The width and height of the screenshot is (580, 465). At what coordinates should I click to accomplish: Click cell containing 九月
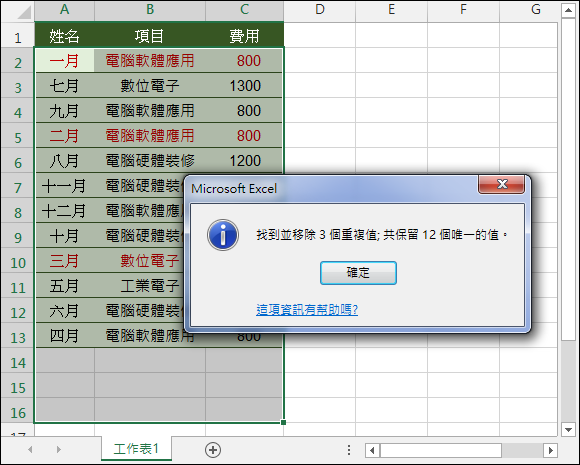pos(64,111)
